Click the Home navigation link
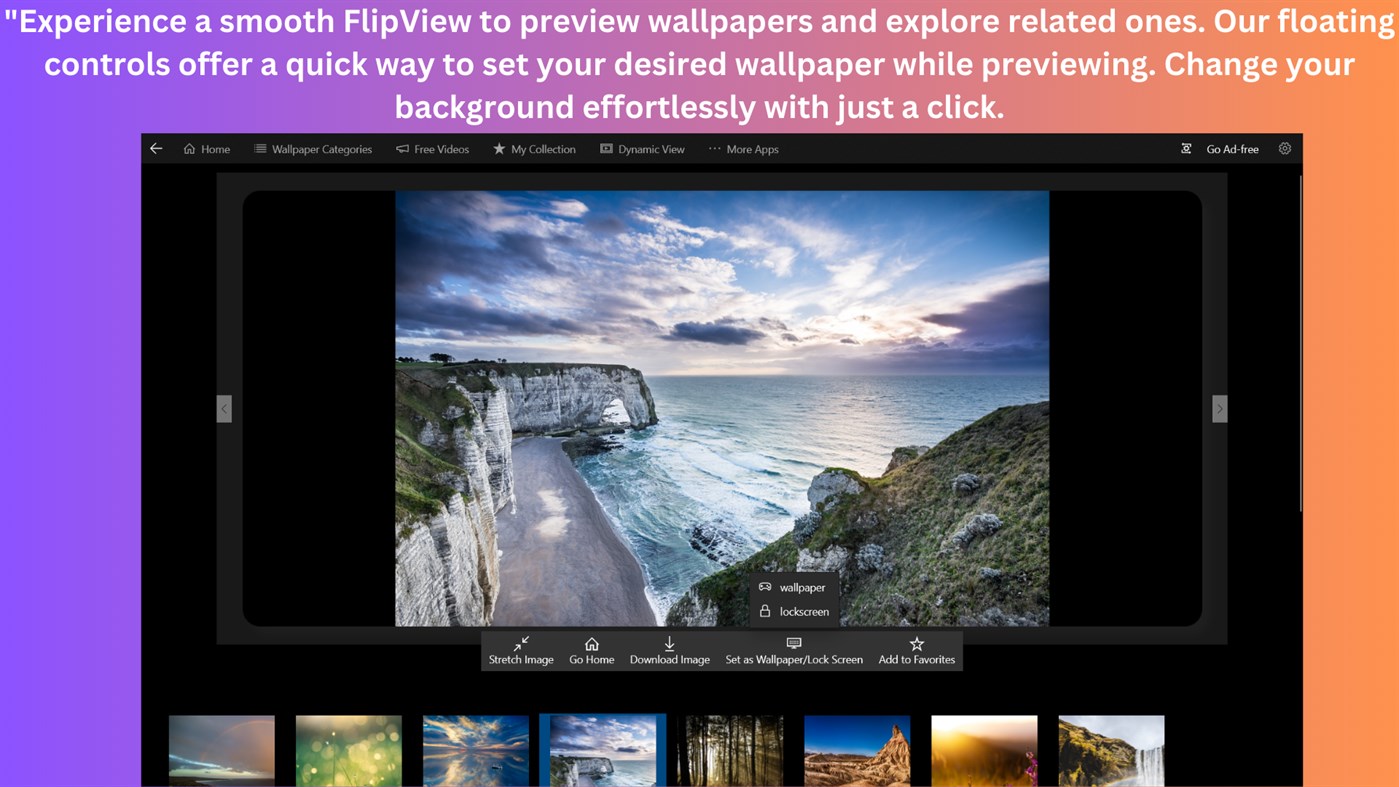Image resolution: width=1399 pixels, height=787 pixels. point(206,148)
